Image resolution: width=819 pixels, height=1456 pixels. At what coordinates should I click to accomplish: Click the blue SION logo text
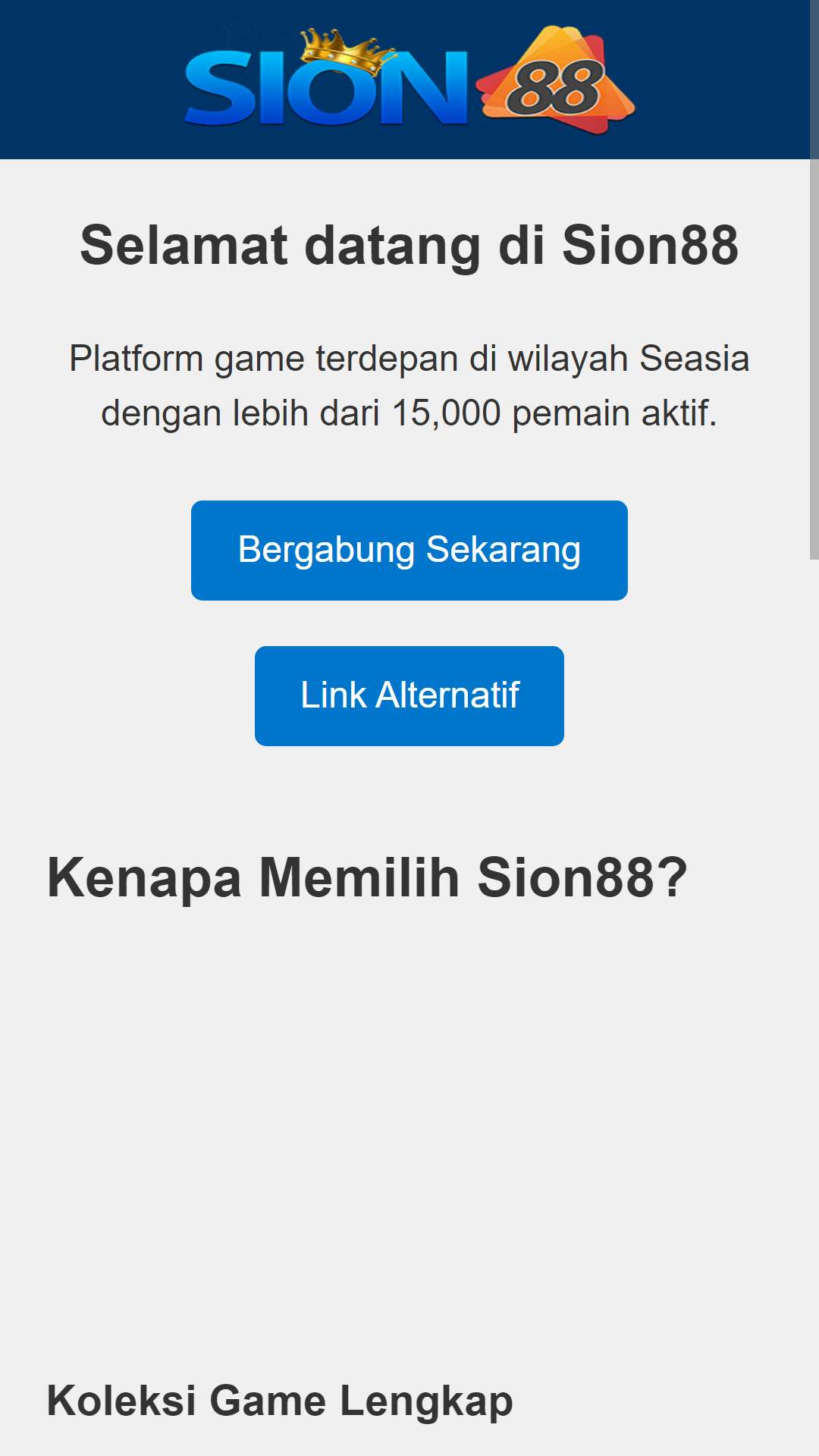coord(326,87)
